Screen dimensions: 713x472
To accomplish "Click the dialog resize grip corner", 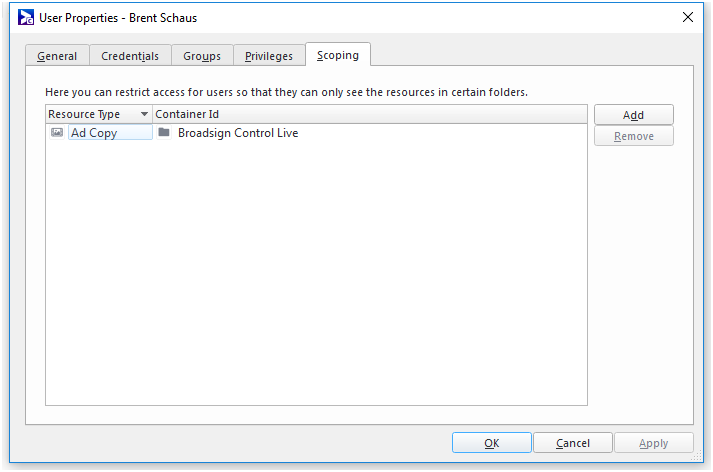I will coord(698,457).
